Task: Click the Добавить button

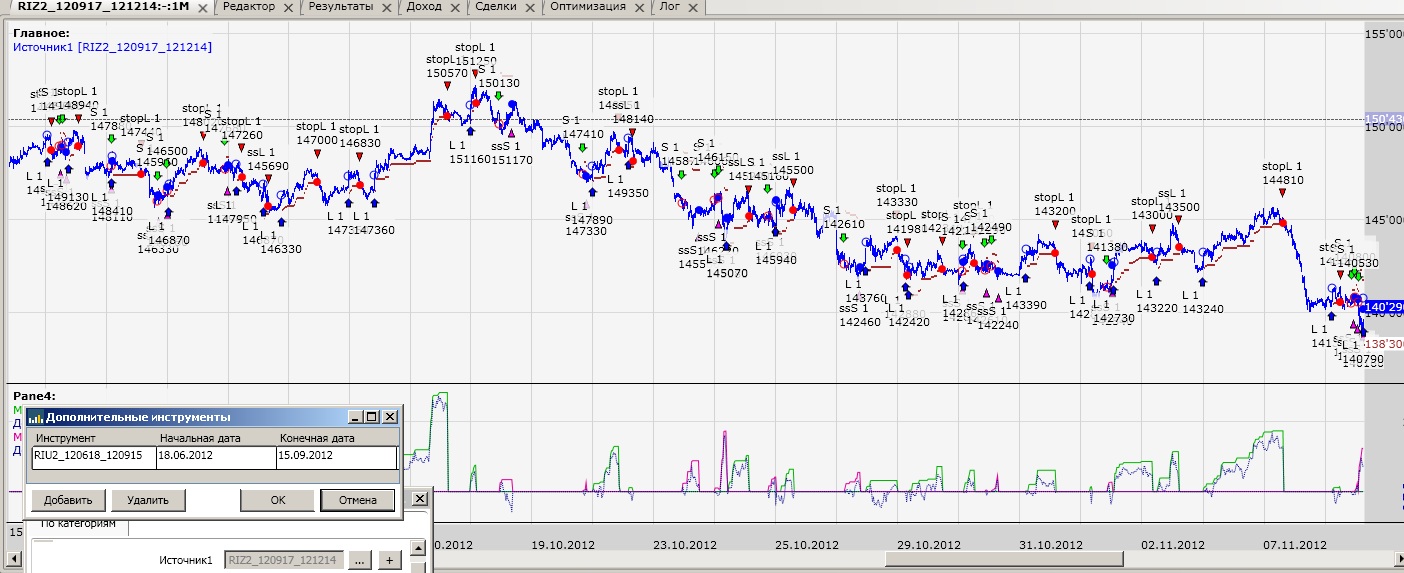Action: [x=68, y=500]
